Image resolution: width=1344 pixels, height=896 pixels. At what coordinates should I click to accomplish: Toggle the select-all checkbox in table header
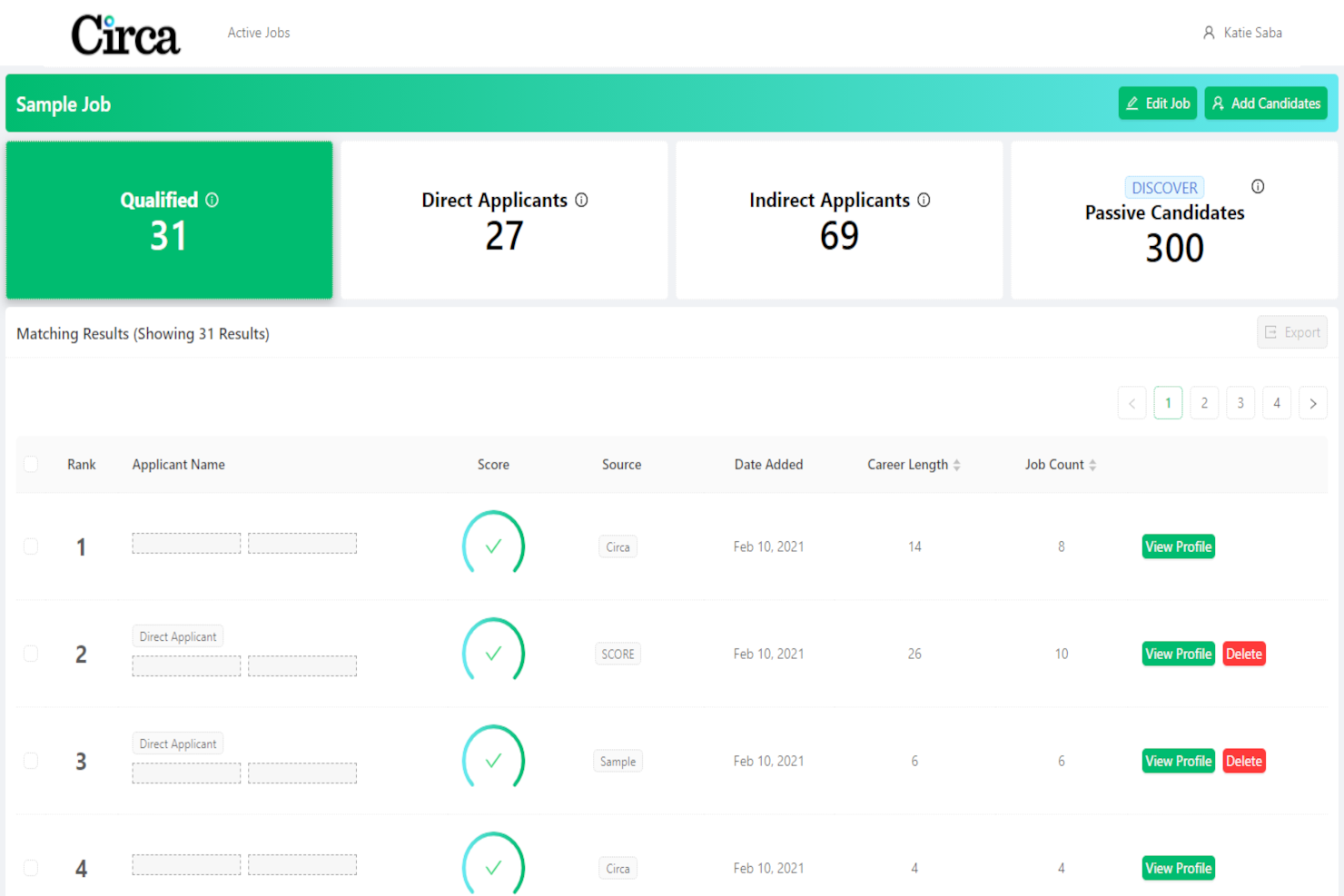(x=31, y=464)
